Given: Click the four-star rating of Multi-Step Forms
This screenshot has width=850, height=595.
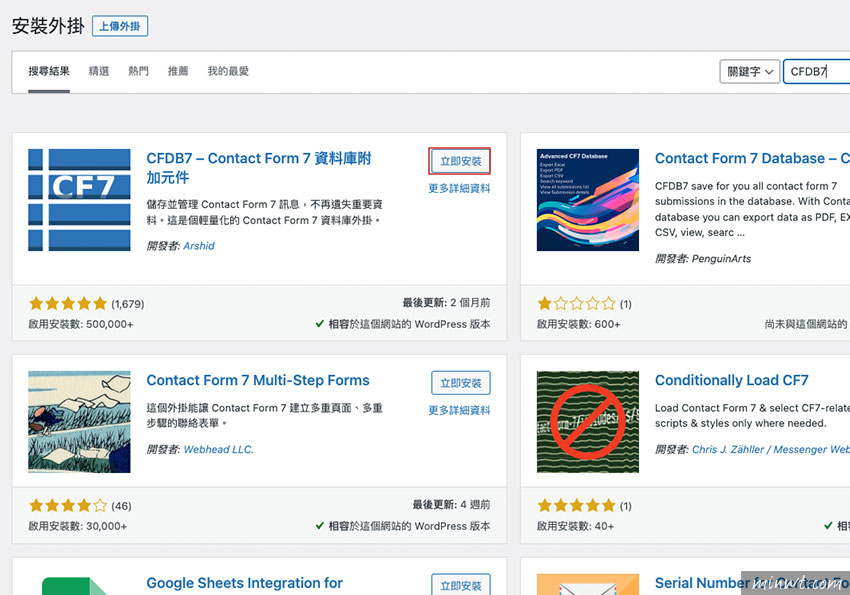Looking at the screenshot, I should (x=68, y=506).
